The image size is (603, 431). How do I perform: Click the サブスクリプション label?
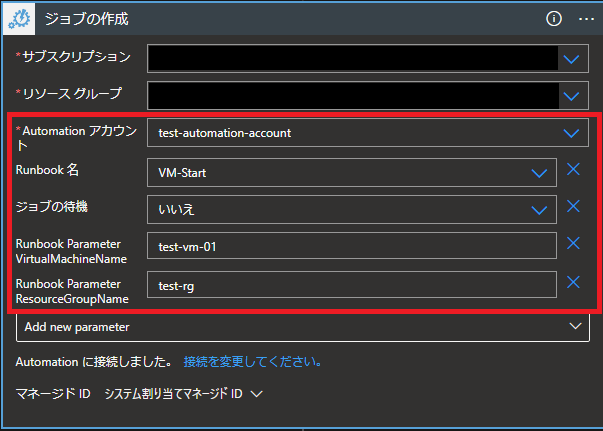76,57
